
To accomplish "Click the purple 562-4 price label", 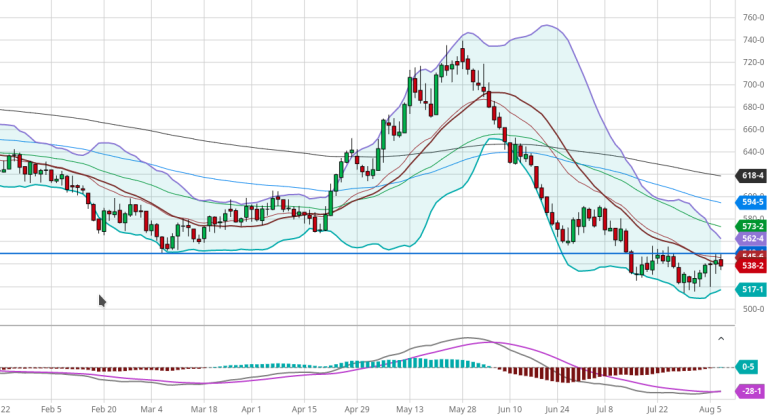I will pyautogui.click(x=751, y=239).
